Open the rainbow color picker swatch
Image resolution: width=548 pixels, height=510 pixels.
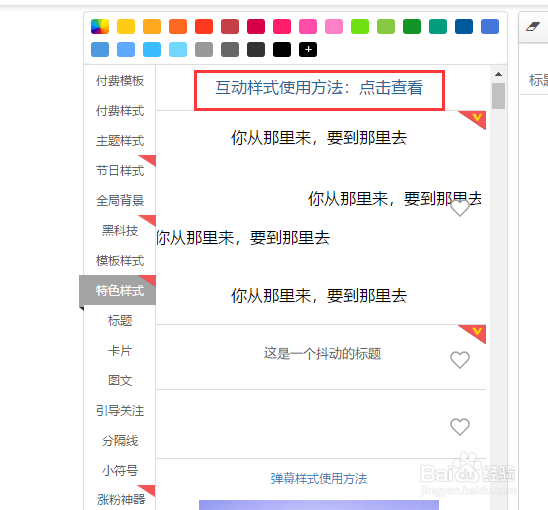click(x=100, y=27)
